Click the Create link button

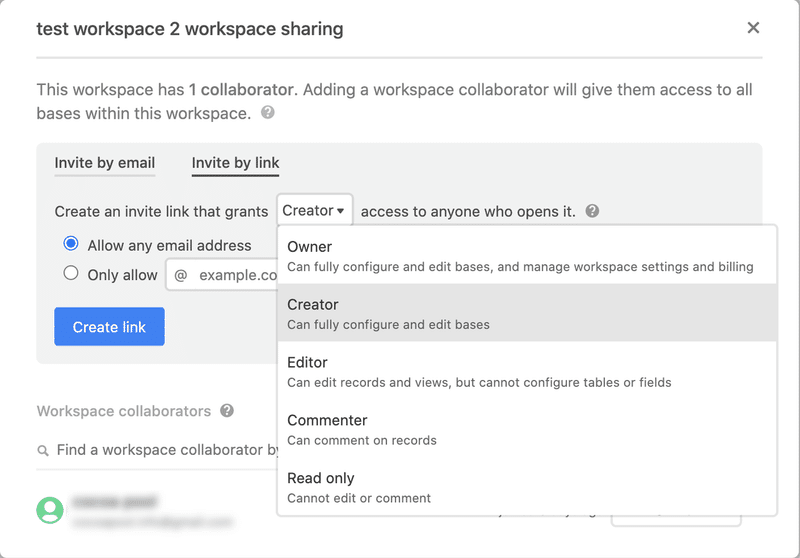pos(109,326)
